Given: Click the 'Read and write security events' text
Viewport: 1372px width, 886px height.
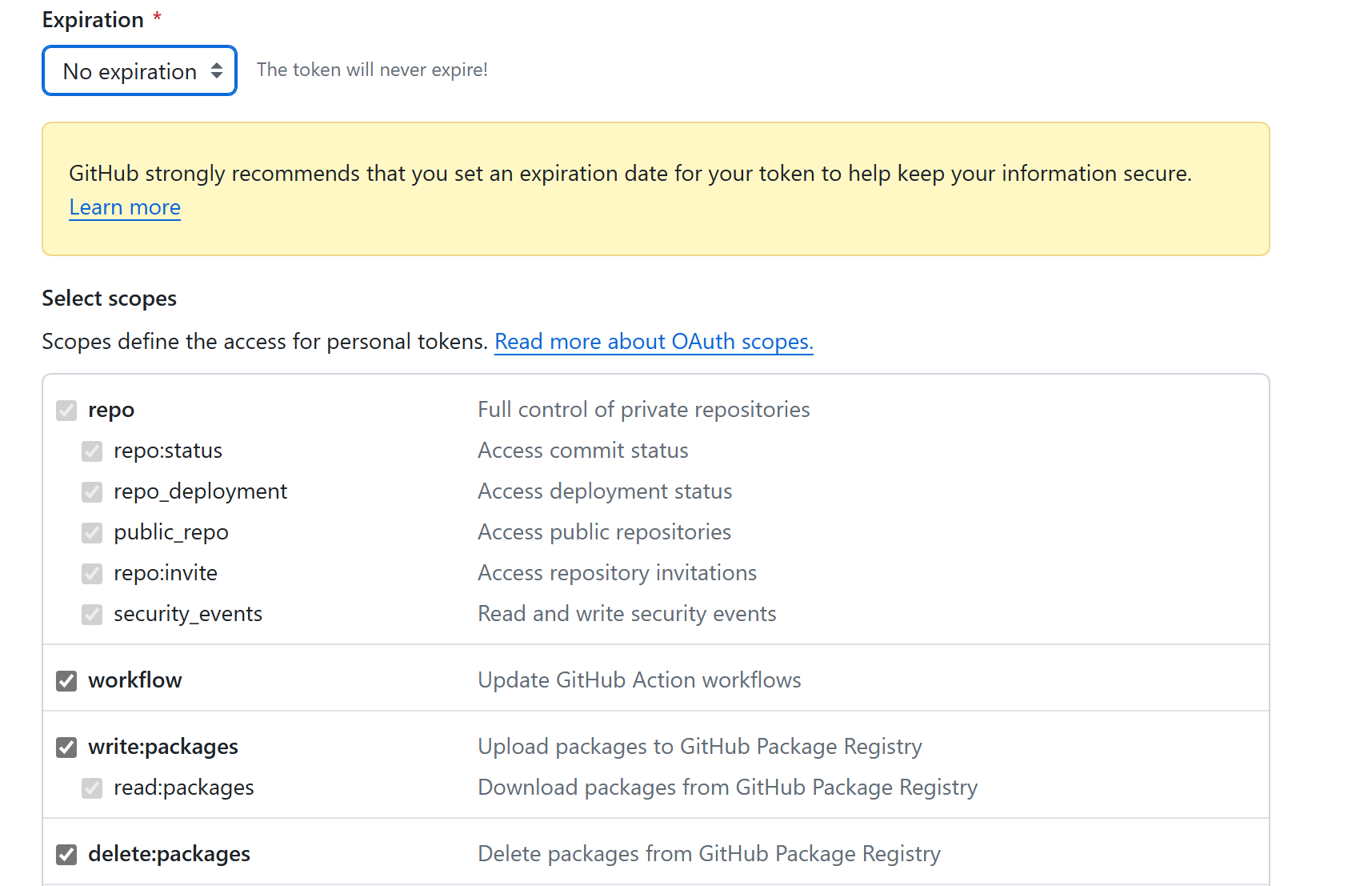Looking at the screenshot, I should click(627, 613).
